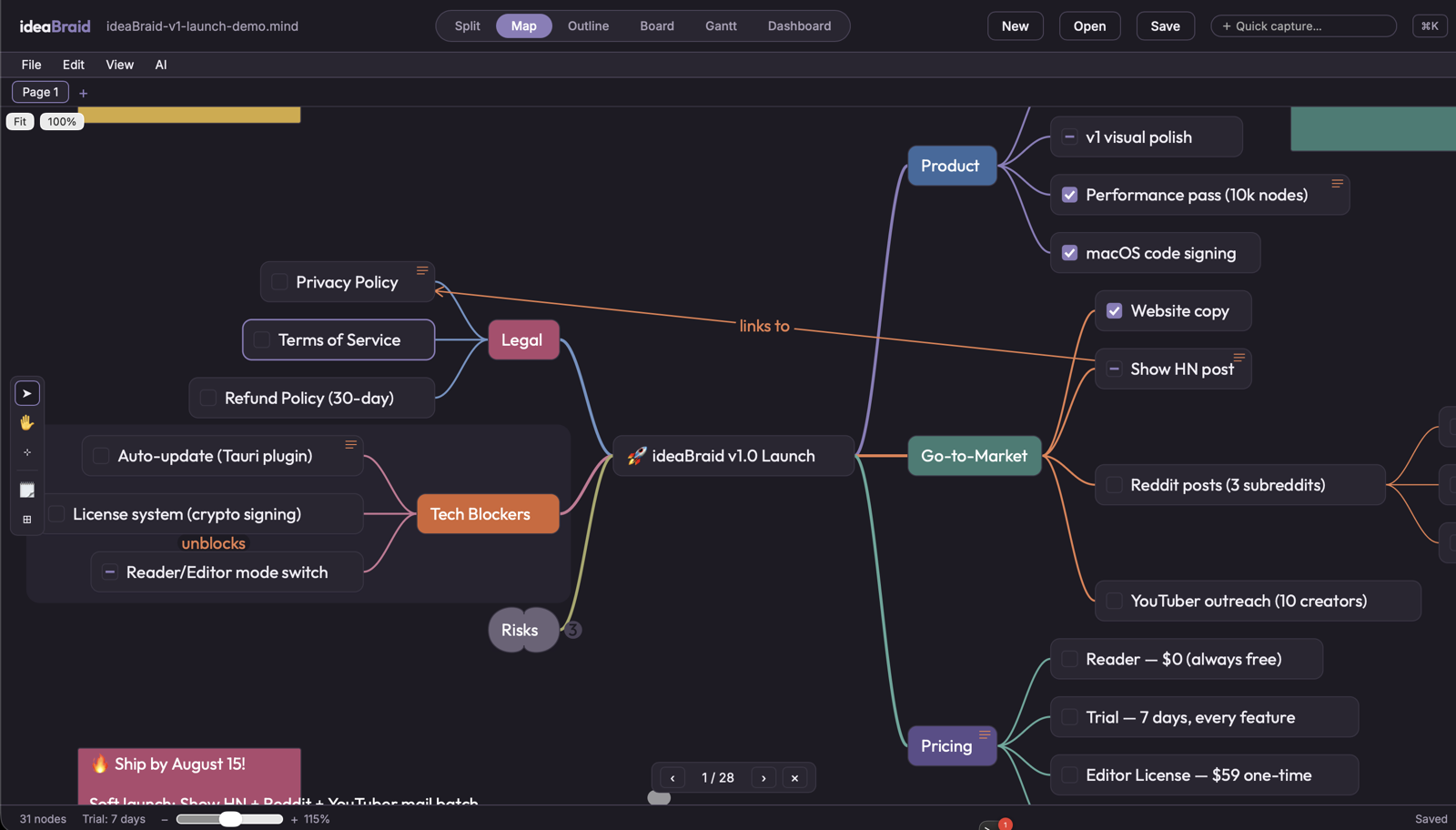
Task: Focus the Quick capture input field
Action: click(1303, 25)
